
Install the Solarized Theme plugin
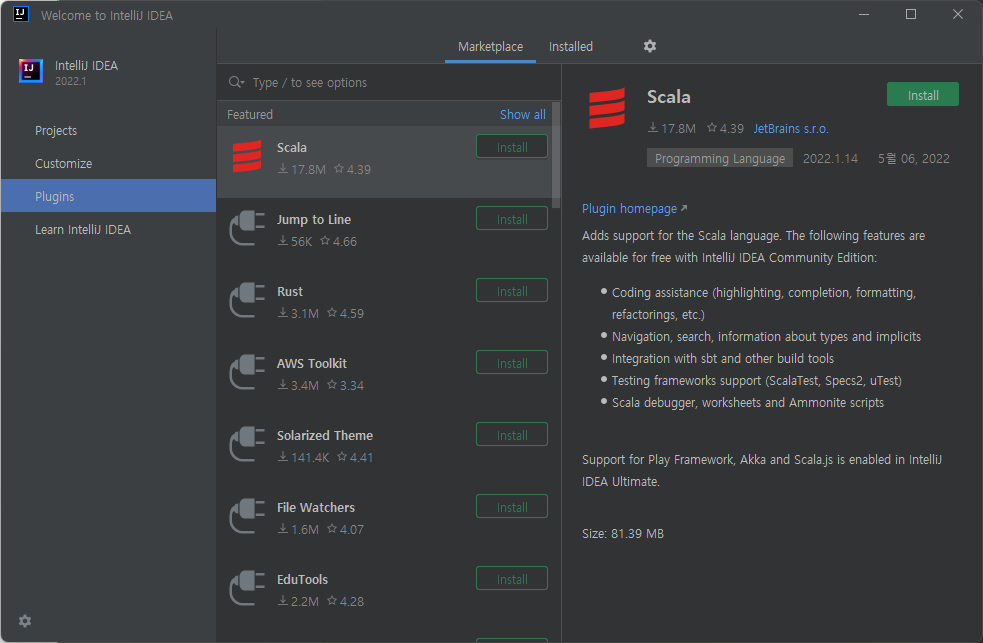(512, 435)
